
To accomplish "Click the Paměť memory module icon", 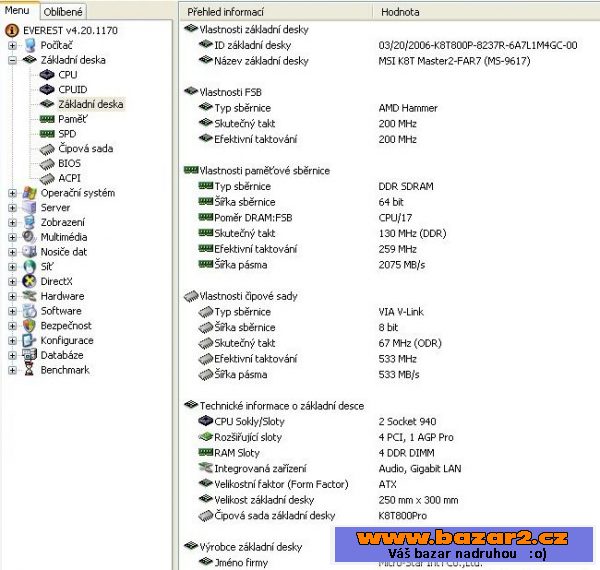I will [x=47, y=119].
